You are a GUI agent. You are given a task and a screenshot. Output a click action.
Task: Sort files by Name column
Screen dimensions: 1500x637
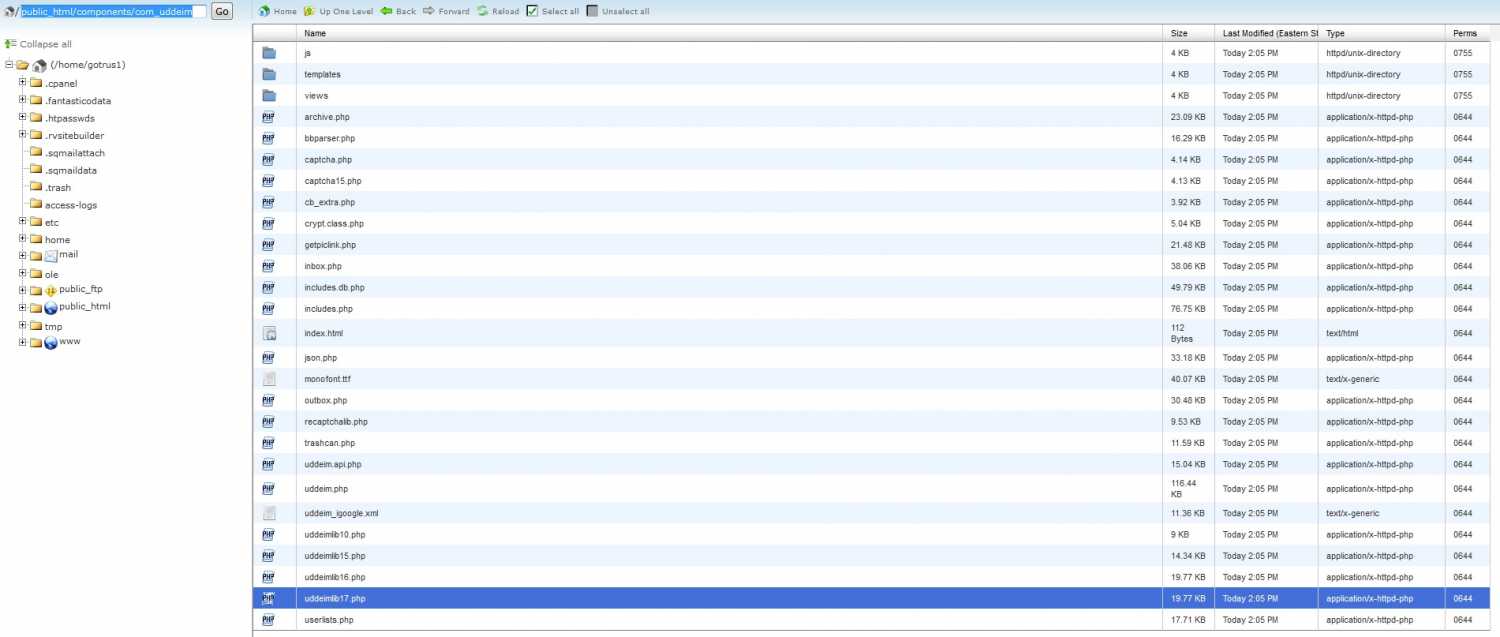315,33
